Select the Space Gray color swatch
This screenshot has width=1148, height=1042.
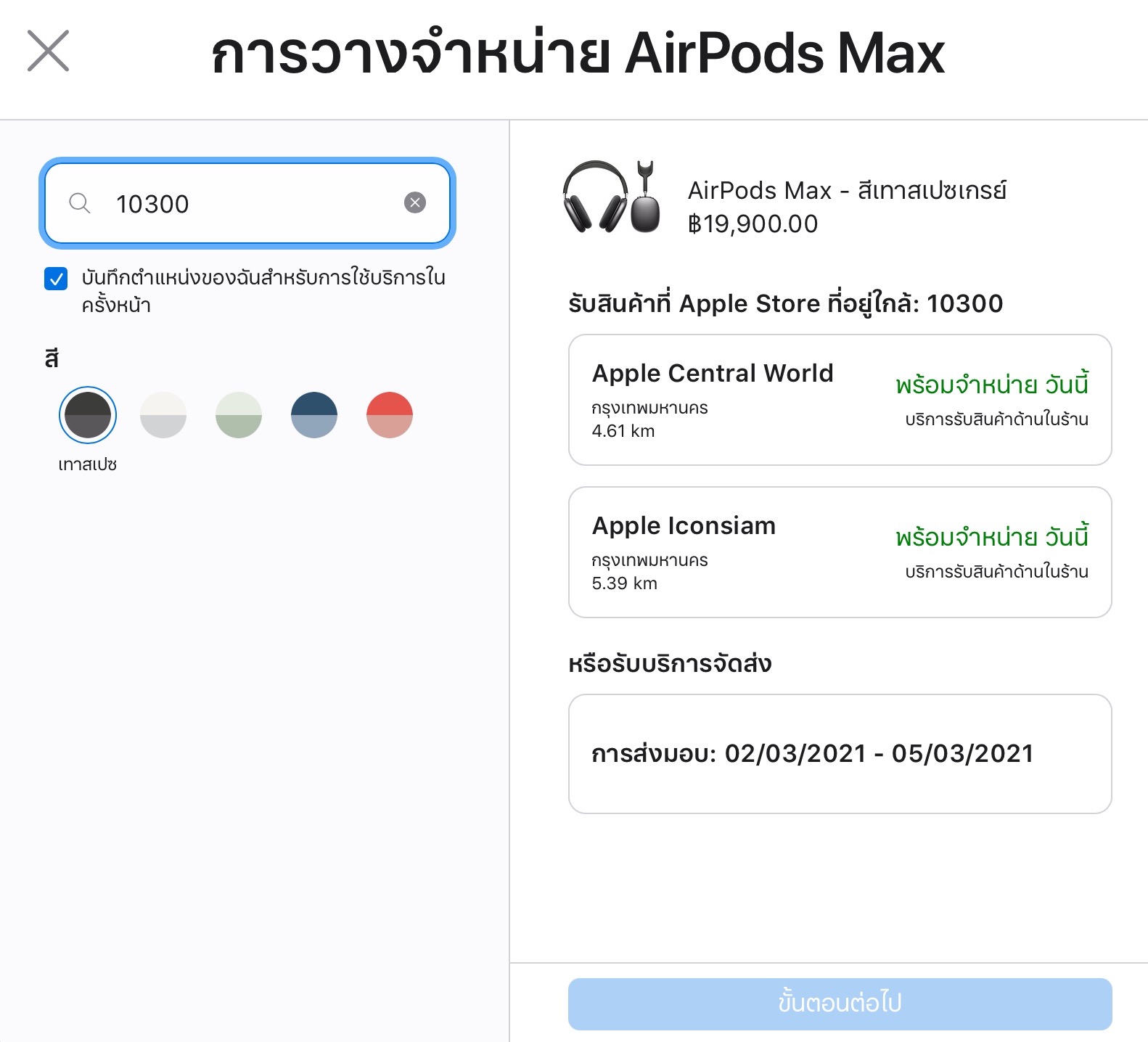(88, 415)
